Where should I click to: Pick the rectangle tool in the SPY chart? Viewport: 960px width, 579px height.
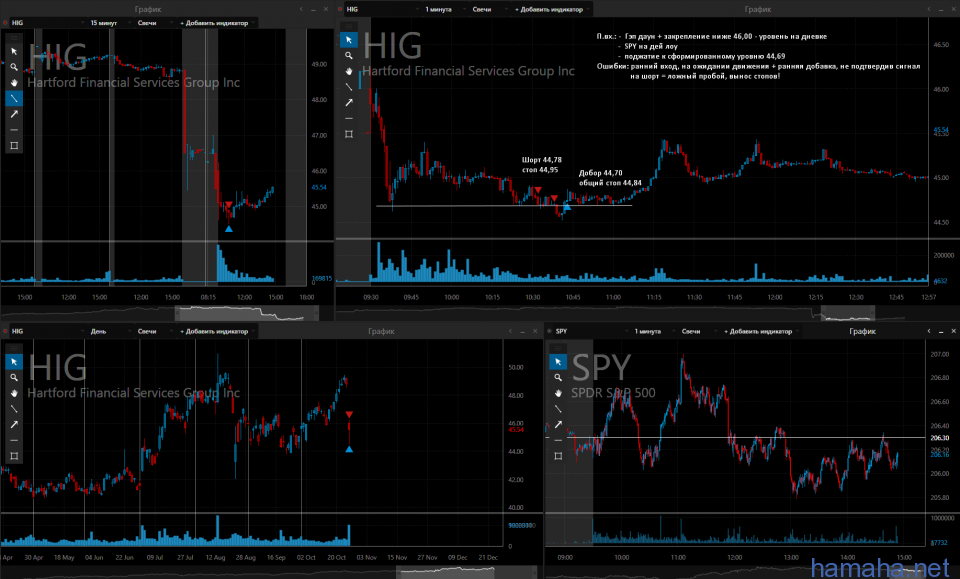coord(558,456)
